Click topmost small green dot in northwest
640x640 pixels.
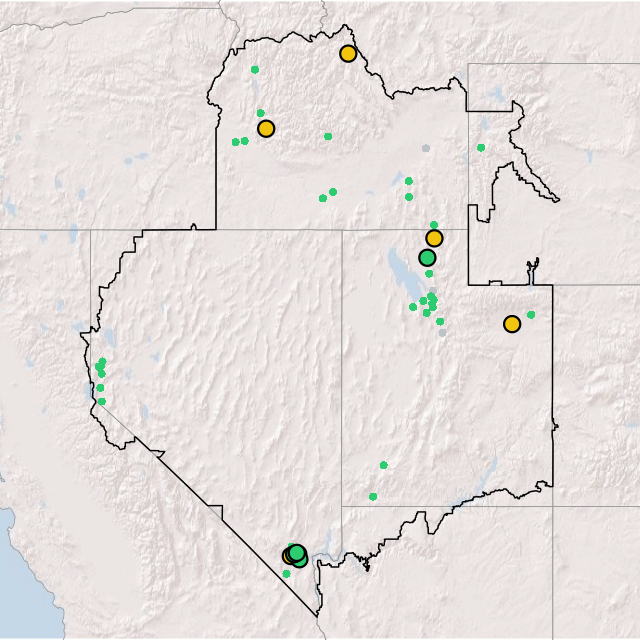pos(255,70)
